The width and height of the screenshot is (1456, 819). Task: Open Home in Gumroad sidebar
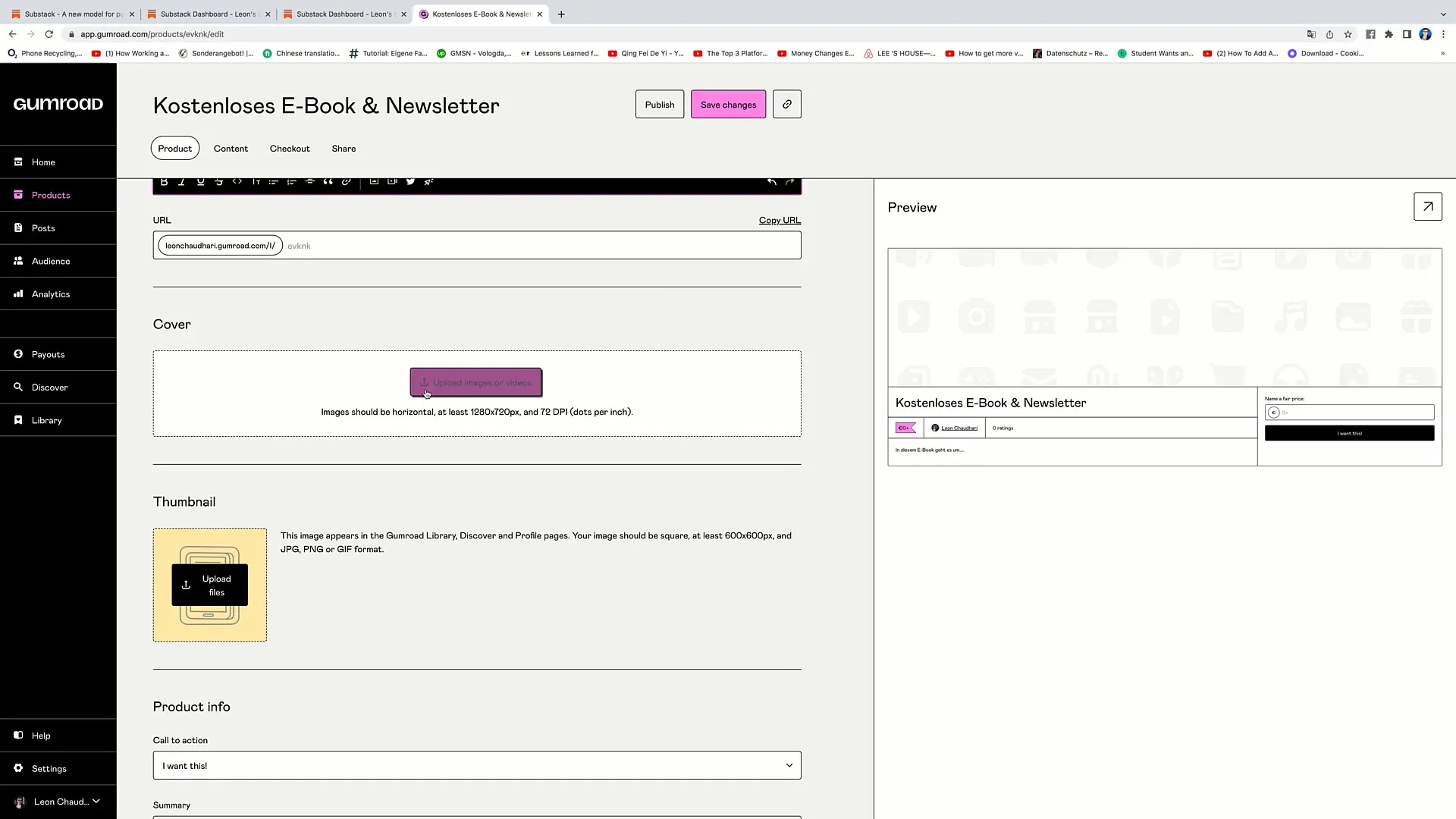point(58,162)
